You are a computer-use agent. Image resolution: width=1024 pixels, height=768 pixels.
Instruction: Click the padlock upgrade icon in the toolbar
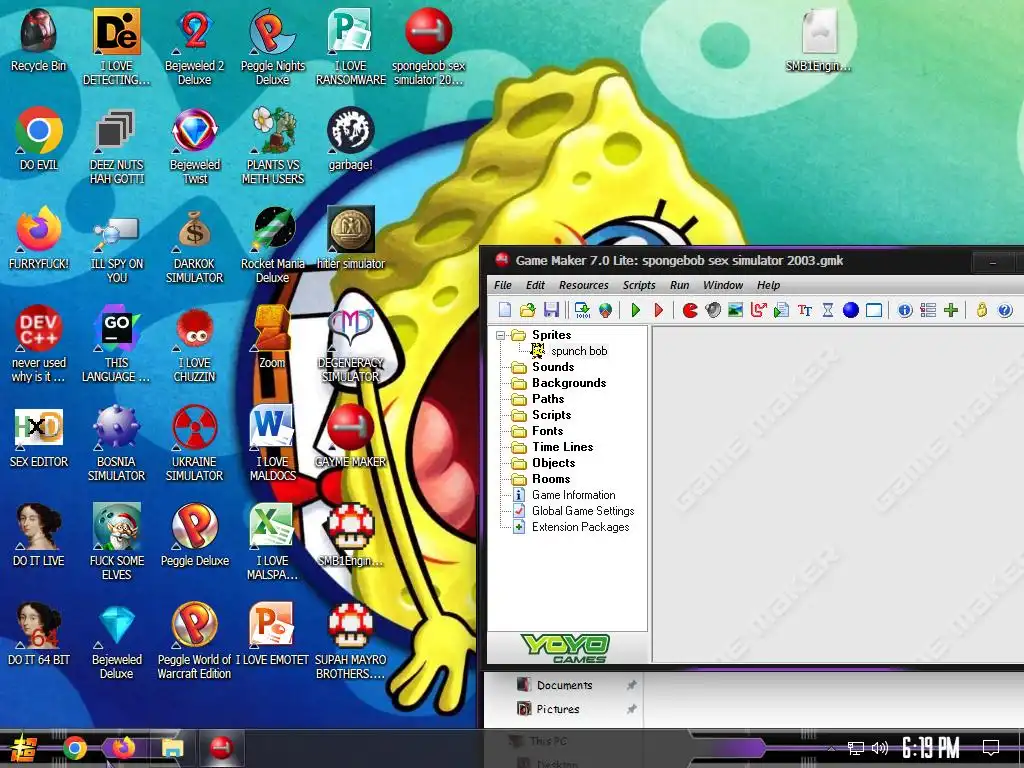coord(982,310)
